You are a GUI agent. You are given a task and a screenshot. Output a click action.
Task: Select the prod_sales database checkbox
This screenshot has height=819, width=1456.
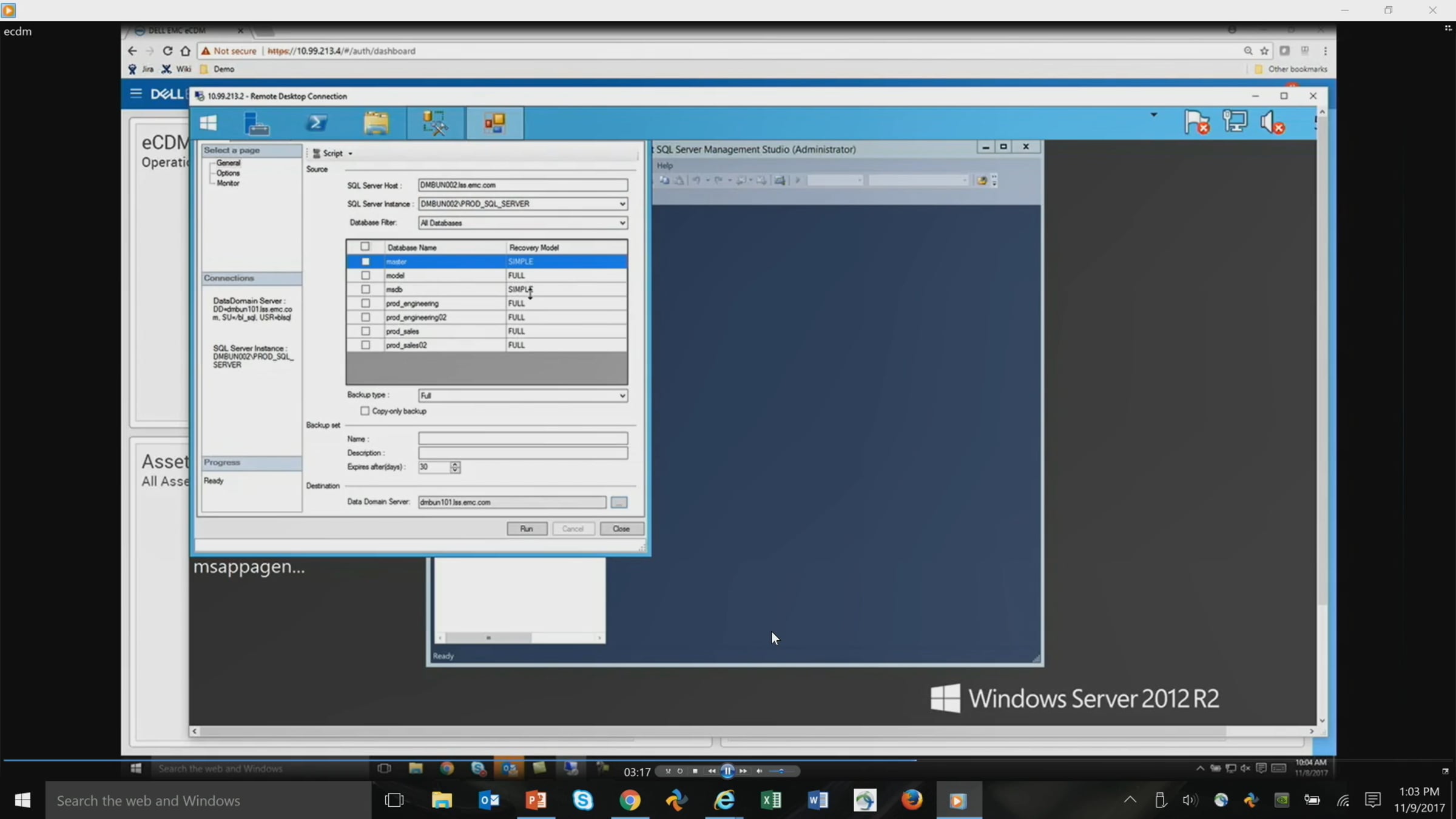pos(365,331)
